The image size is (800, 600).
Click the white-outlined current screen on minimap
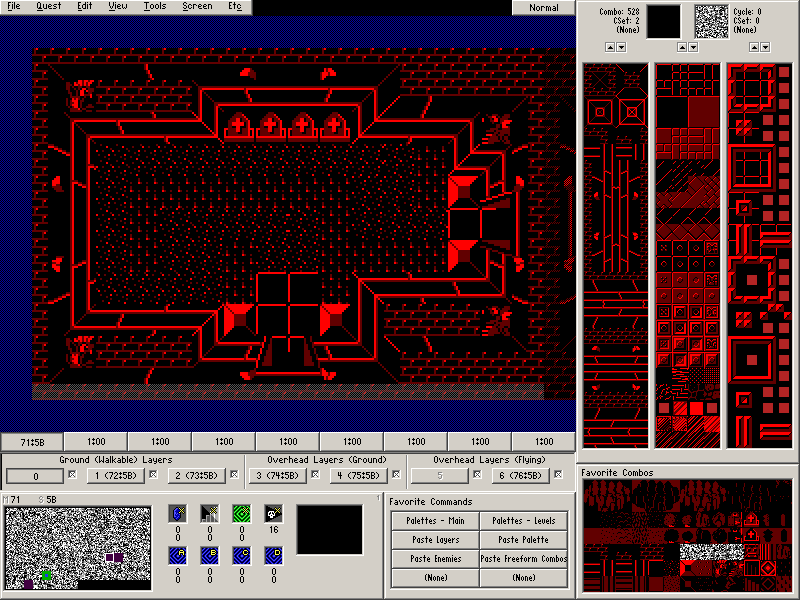[109, 557]
